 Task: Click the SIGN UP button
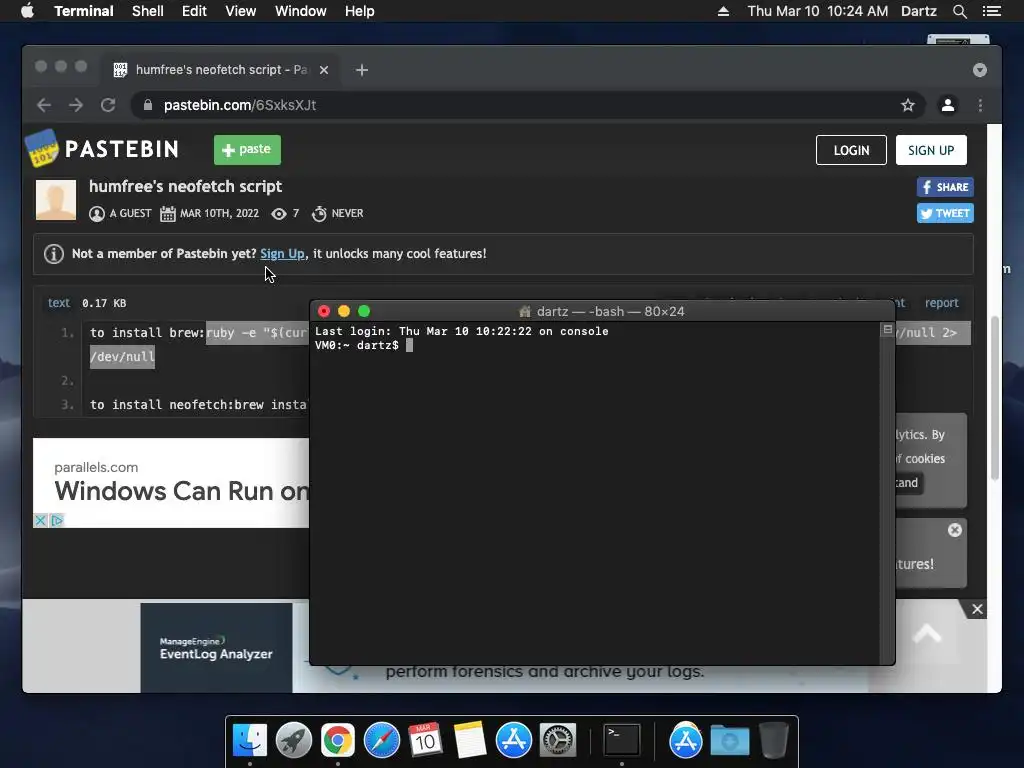point(931,150)
